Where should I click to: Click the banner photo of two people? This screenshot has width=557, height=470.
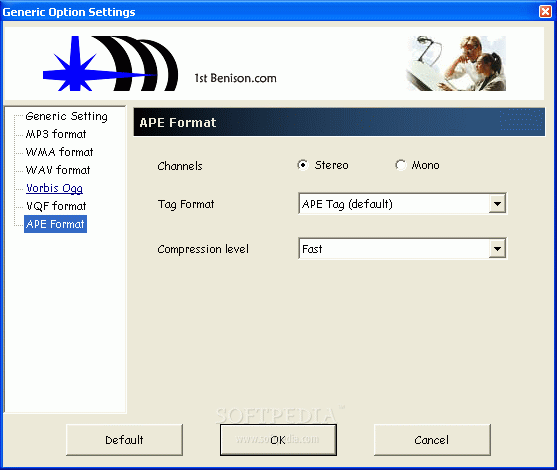(456, 63)
